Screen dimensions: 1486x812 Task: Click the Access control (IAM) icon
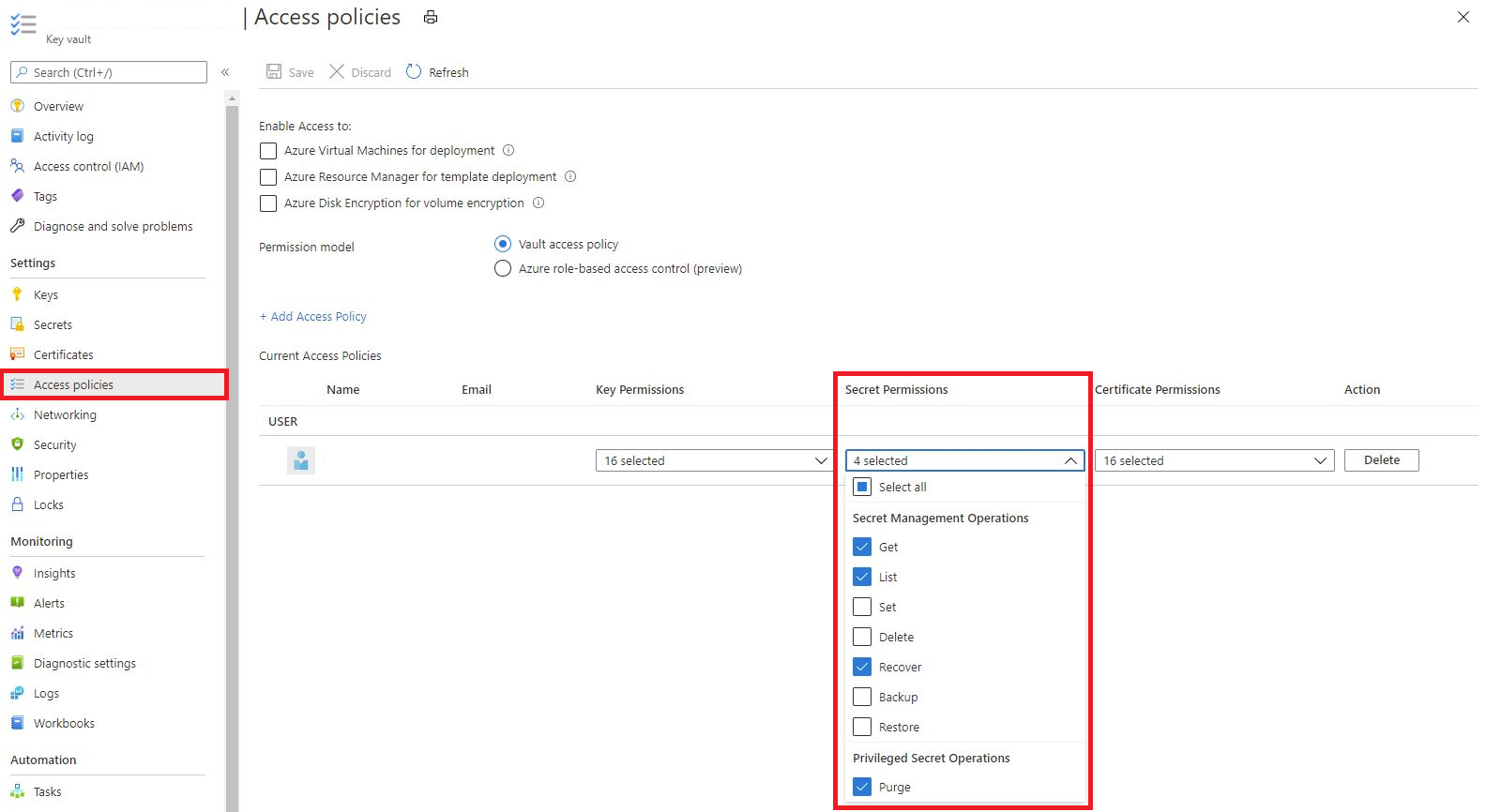coord(17,166)
